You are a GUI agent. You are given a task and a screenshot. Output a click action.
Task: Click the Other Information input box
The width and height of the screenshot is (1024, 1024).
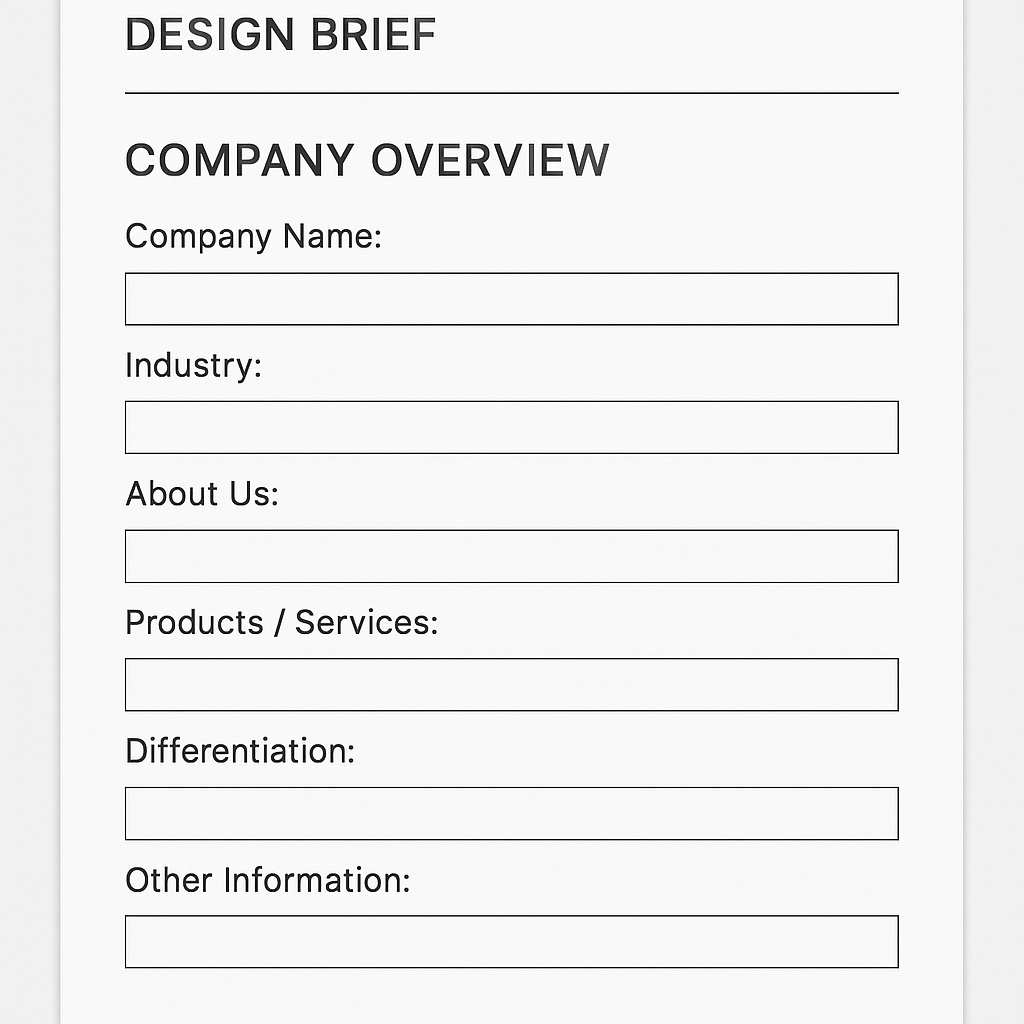tap(511, 942)
